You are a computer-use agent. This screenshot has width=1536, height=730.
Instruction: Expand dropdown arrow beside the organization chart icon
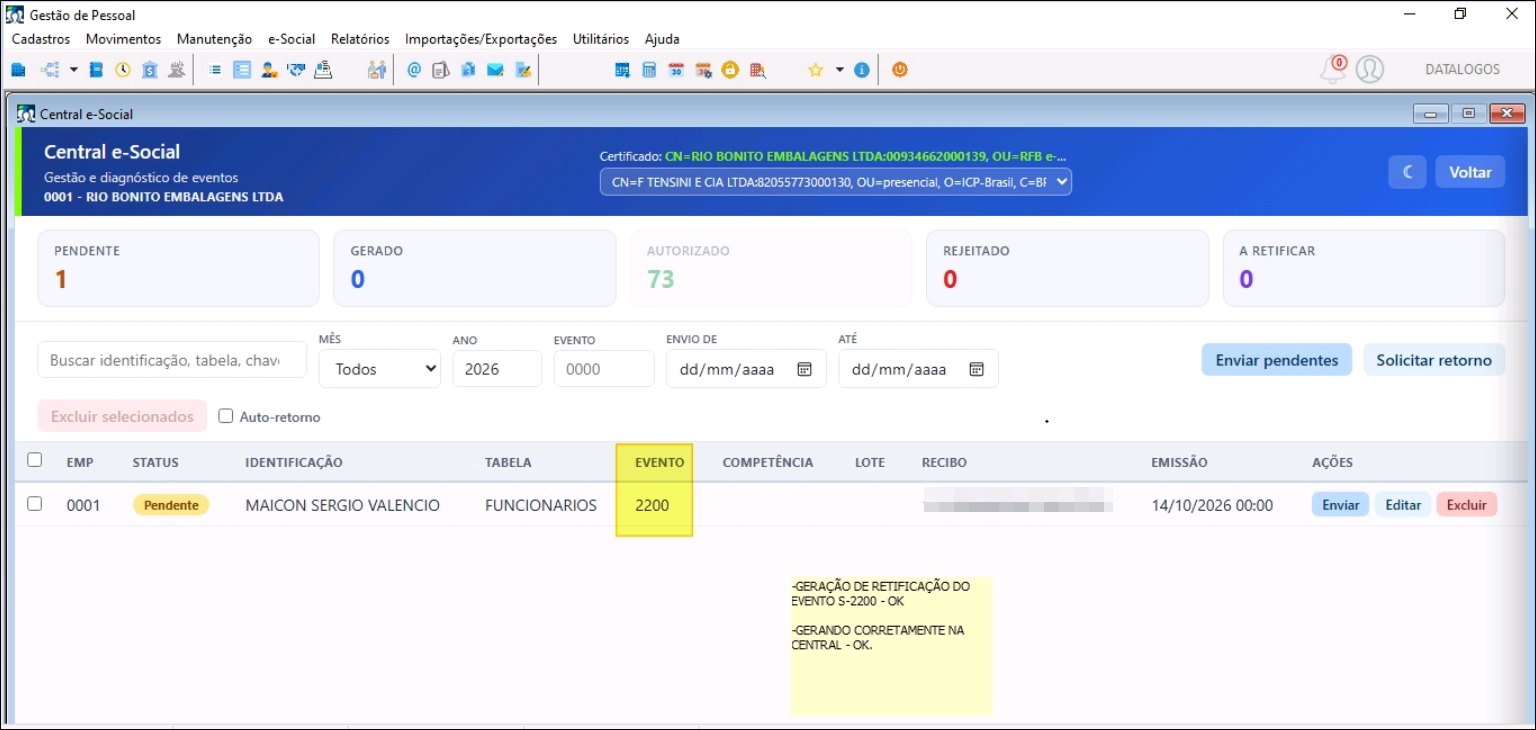coord(74,70)
